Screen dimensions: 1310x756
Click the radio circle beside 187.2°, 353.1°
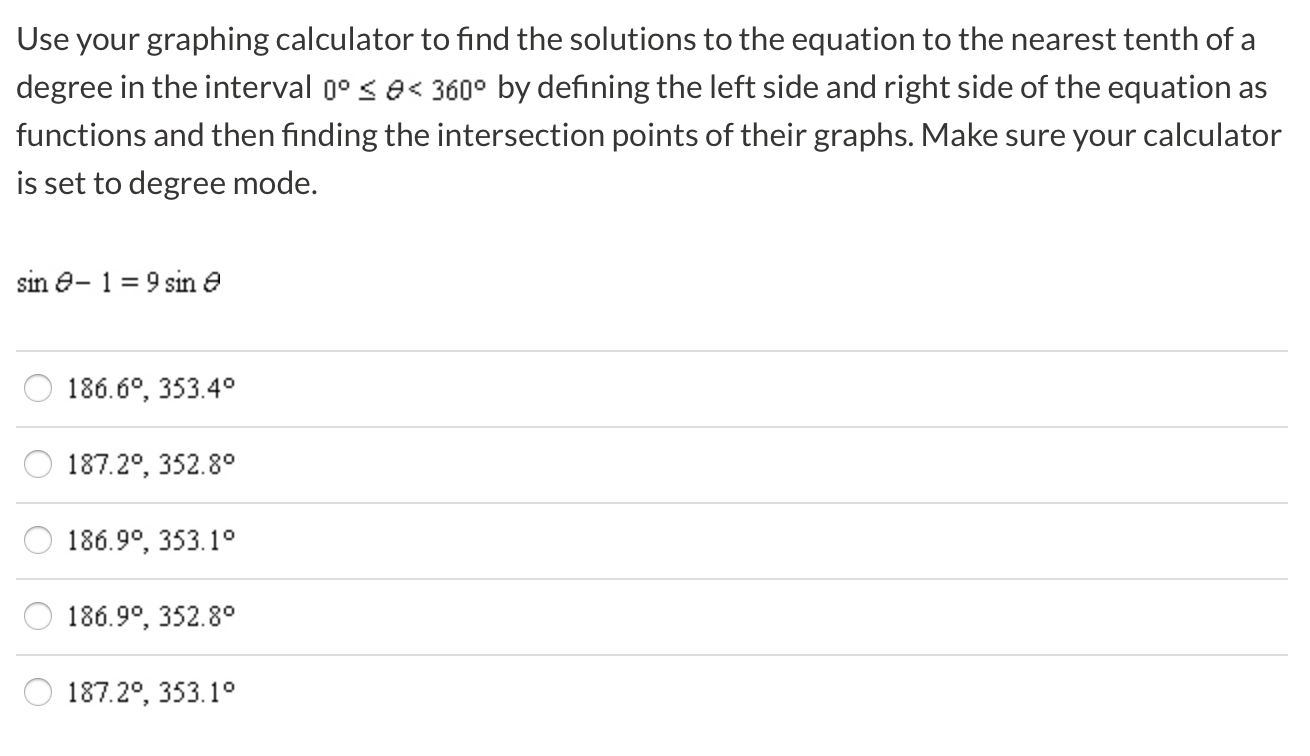click(x=37, y=690)
